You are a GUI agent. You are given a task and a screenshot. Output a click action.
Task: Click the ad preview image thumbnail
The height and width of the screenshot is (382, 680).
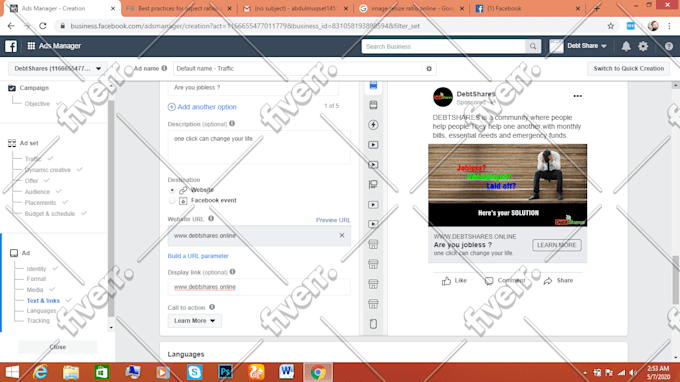click(x=507, y=185)
